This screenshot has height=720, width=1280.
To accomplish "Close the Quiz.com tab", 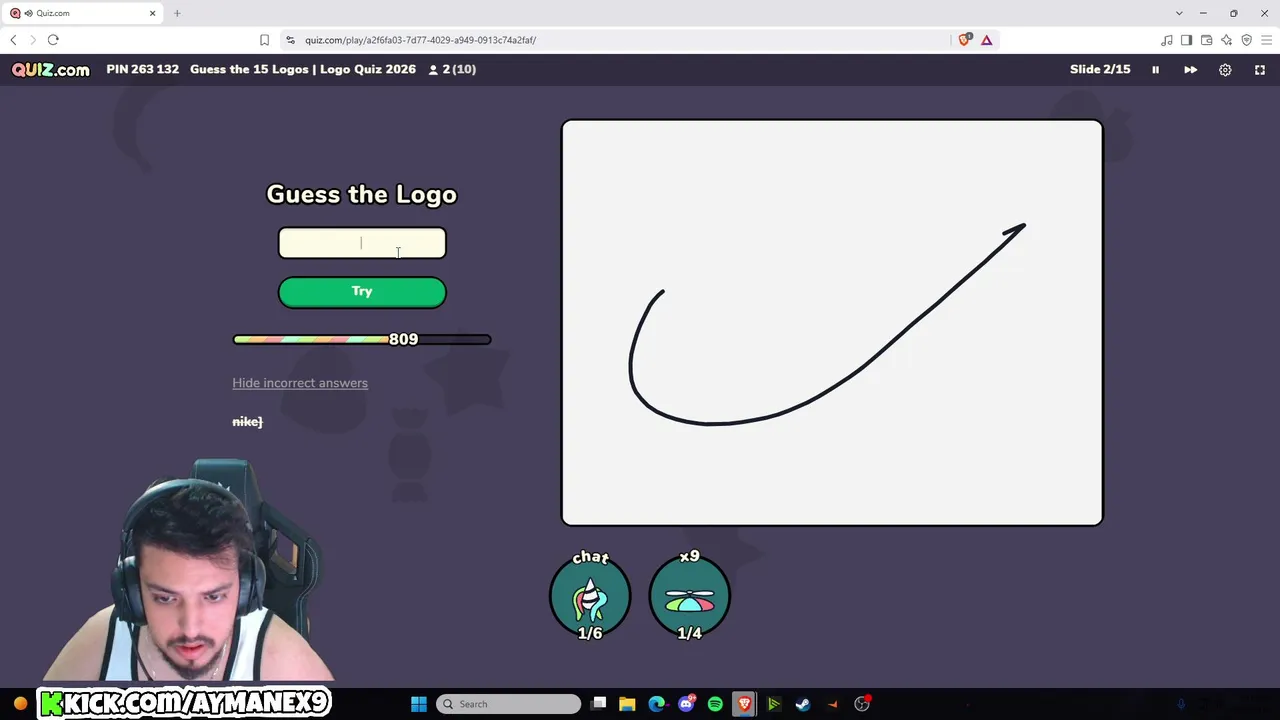I will (x=153, y=13).
